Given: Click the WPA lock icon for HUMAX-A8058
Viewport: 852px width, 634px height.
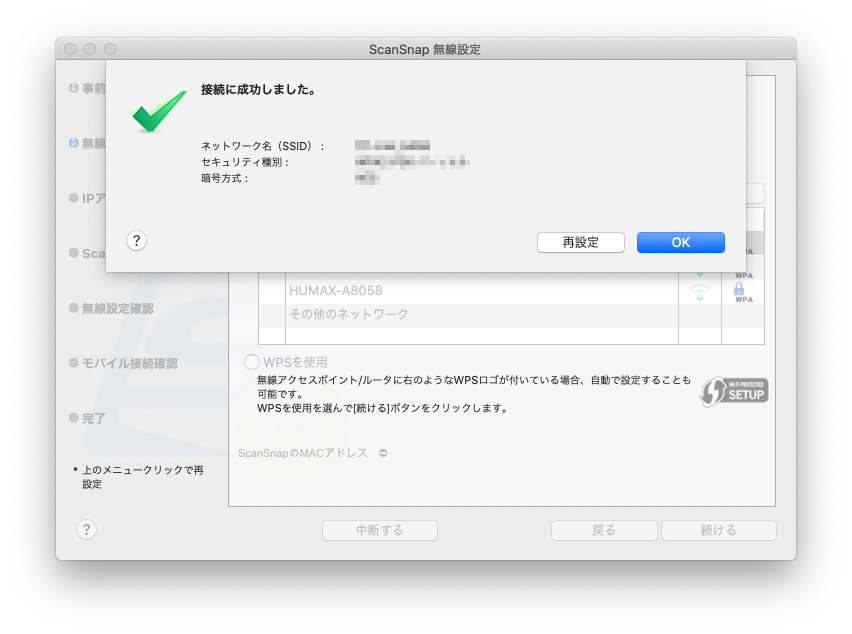Looking at the screenshot, I should click(x=743, y=292).
